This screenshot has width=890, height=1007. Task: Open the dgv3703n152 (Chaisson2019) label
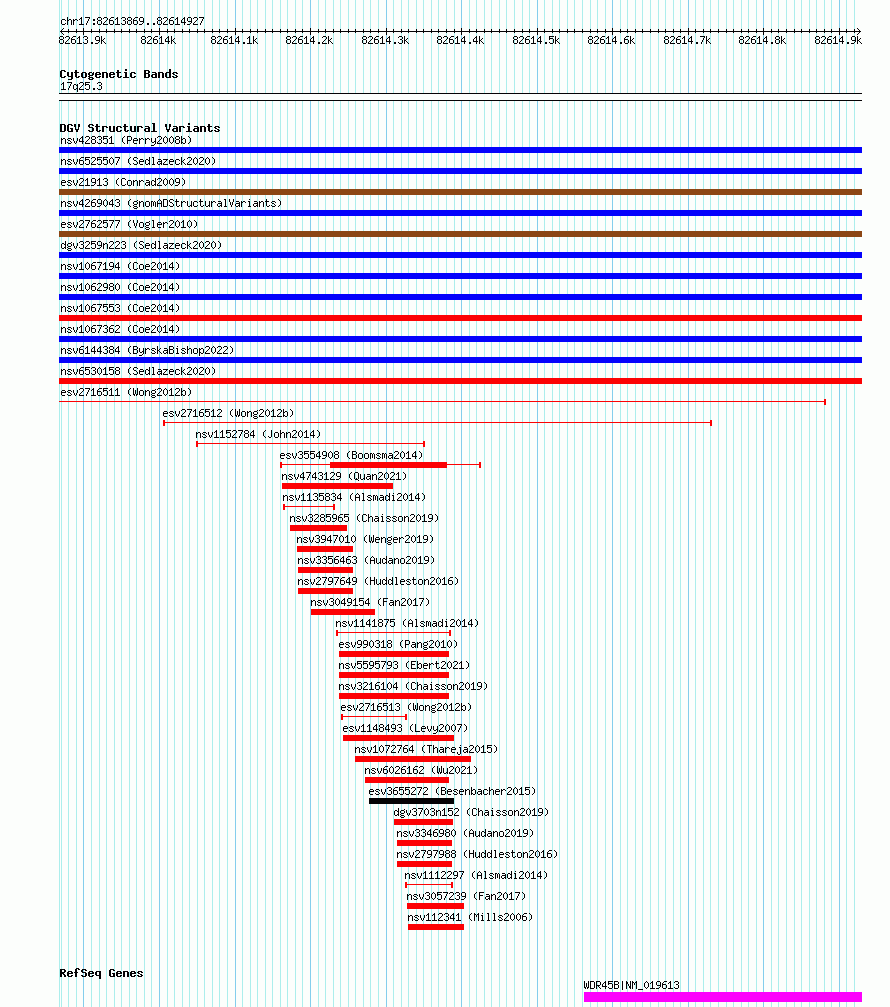[471, 812]
